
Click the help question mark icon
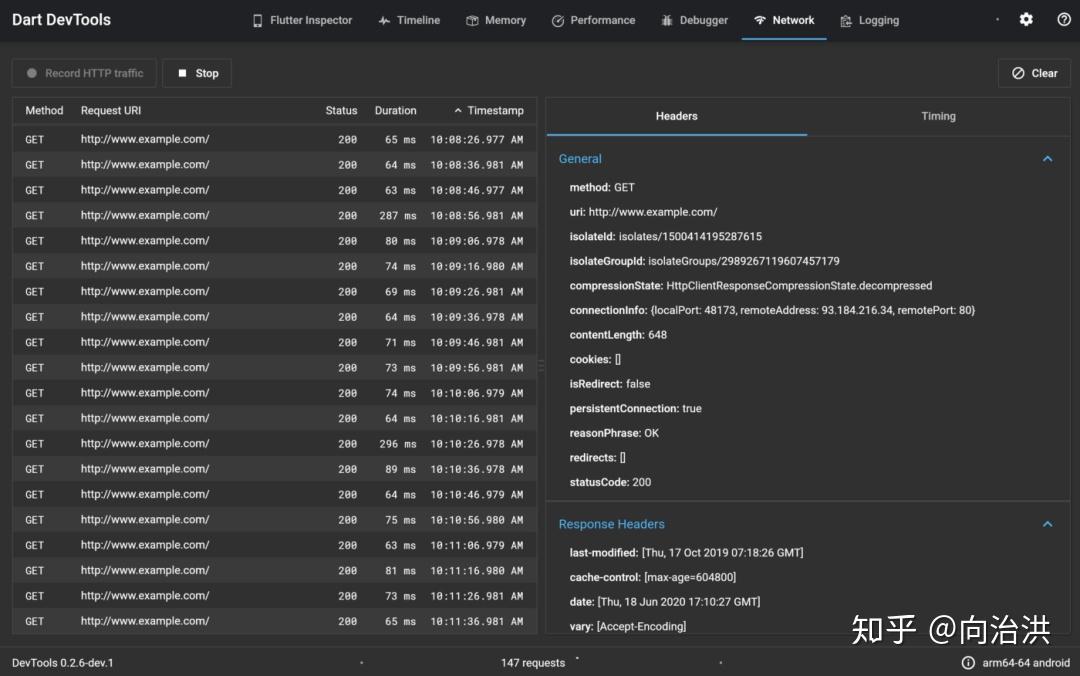pyautogui.click(x=1062, y=19)
